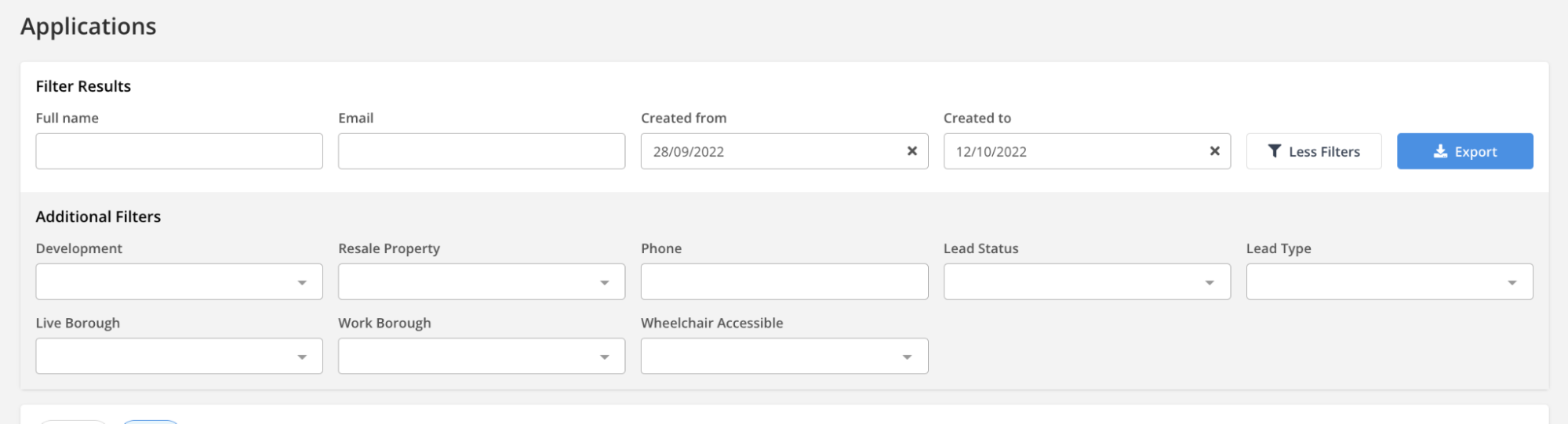Click into the Email input field
This screenshot has height=424, width=1568.
pos(481,151)
